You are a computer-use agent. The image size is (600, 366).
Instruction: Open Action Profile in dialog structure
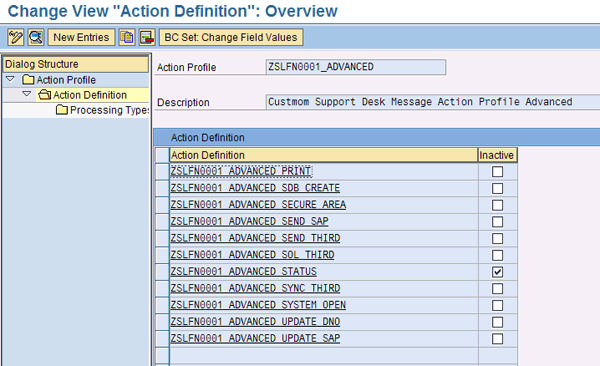click(x=66, y=80)
